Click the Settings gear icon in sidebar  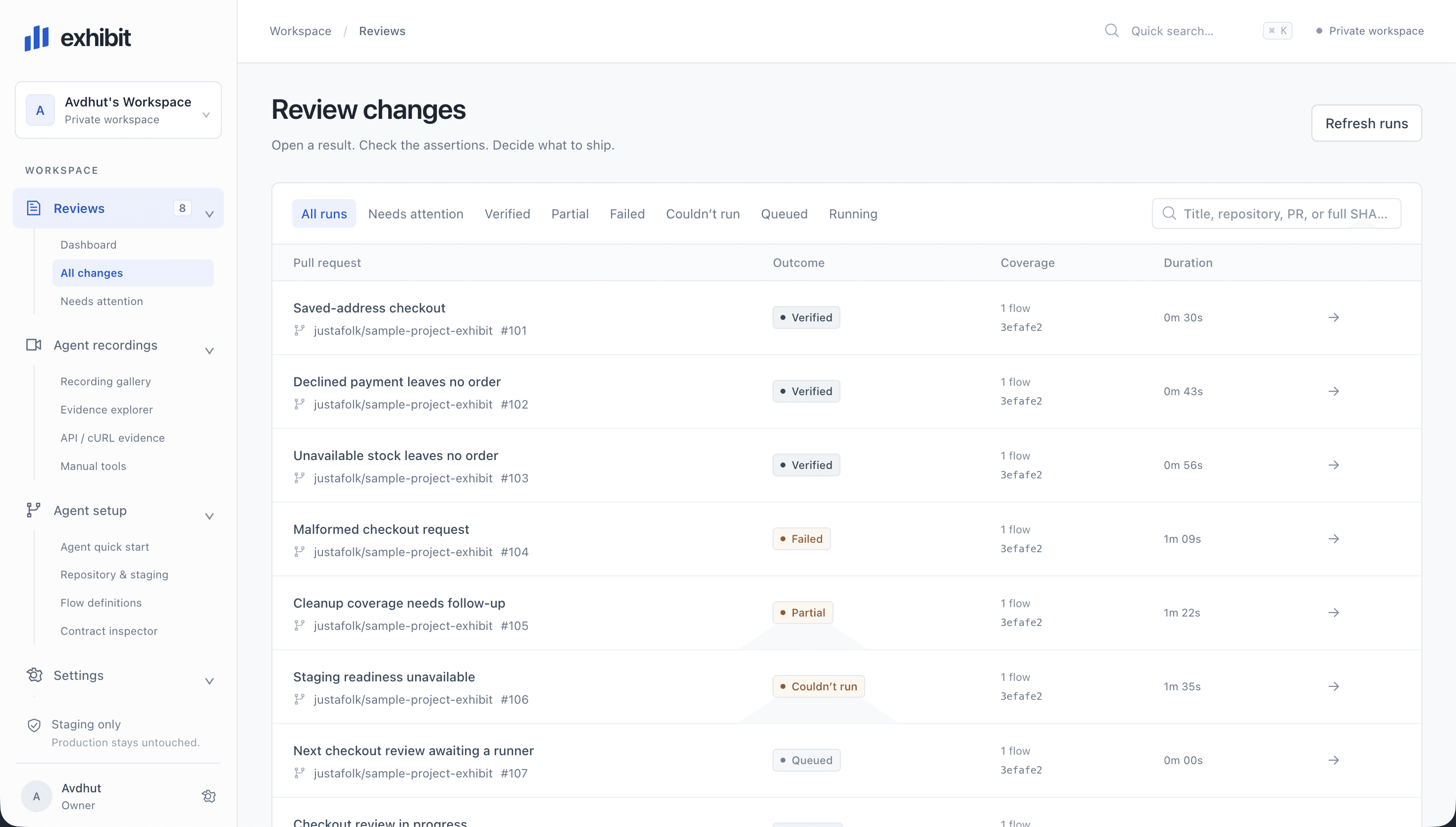pos(34,675)
